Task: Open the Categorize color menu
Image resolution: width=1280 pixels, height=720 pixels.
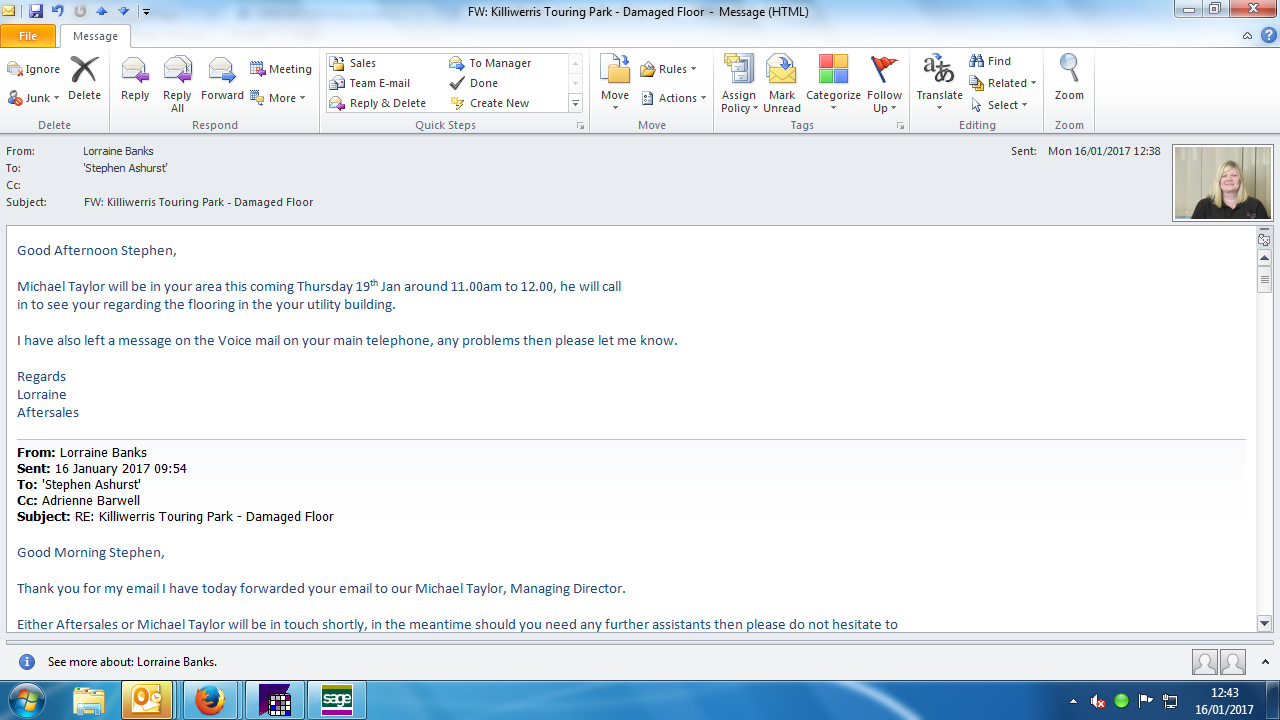Action: pyautogui.click(x=833, y=82)
